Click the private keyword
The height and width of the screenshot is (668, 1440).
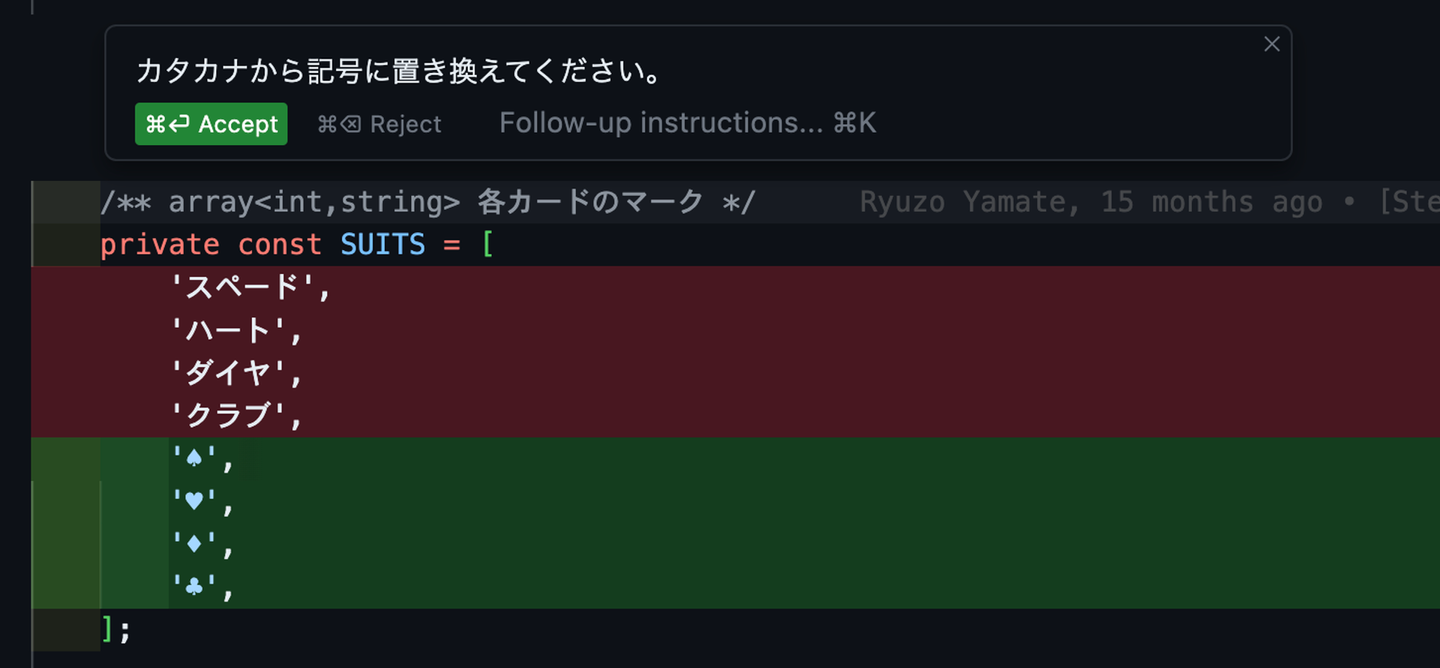coord(159,245)
